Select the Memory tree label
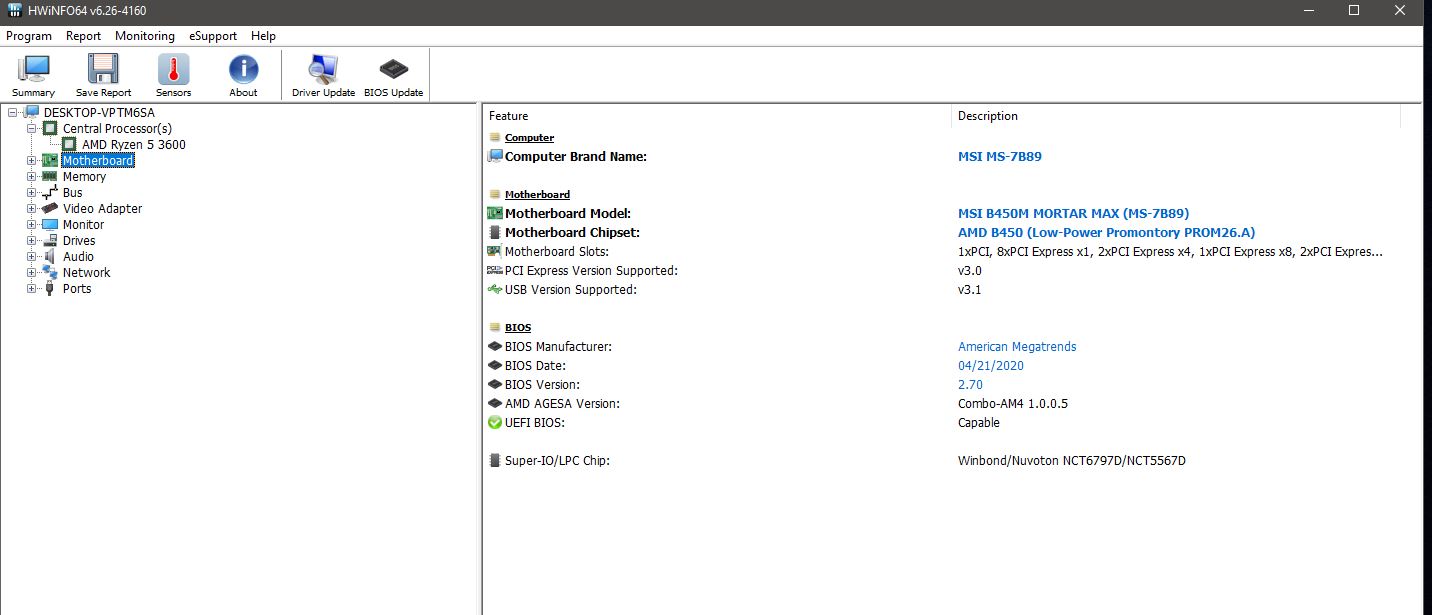This screenshot has width=1432, height=615. (84, 176)
